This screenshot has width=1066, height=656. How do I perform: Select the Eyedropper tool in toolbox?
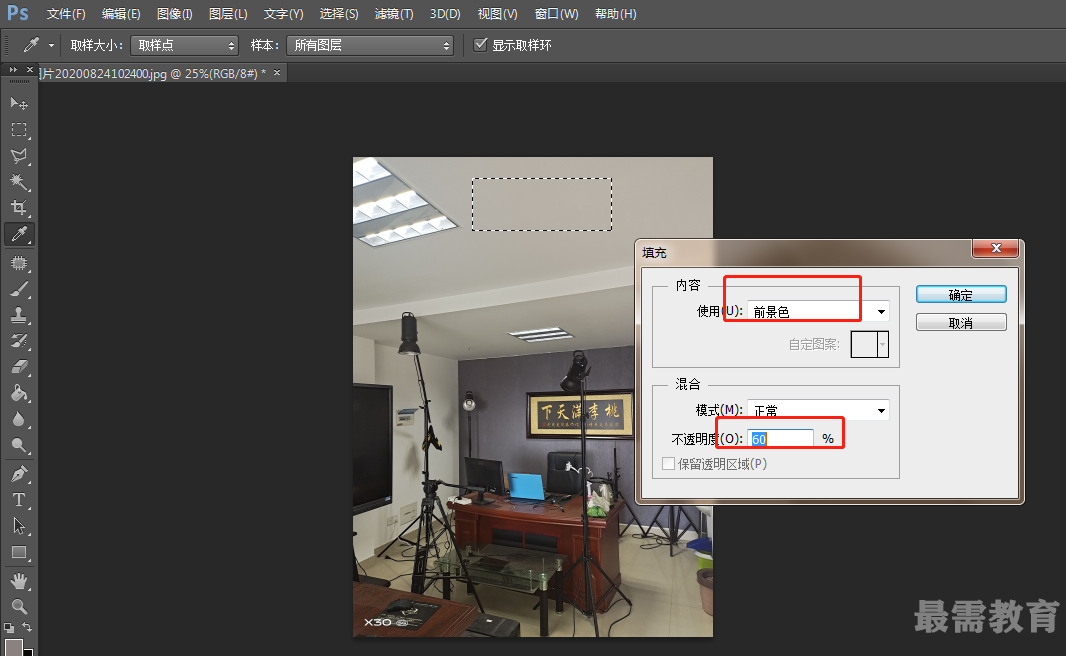[19, 234]
